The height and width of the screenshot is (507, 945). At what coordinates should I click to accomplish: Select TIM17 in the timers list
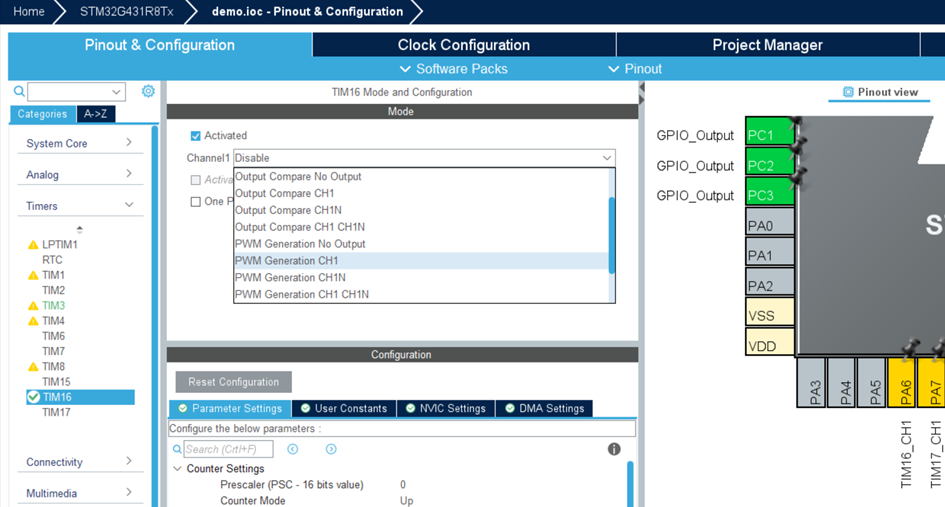point(56,412)
